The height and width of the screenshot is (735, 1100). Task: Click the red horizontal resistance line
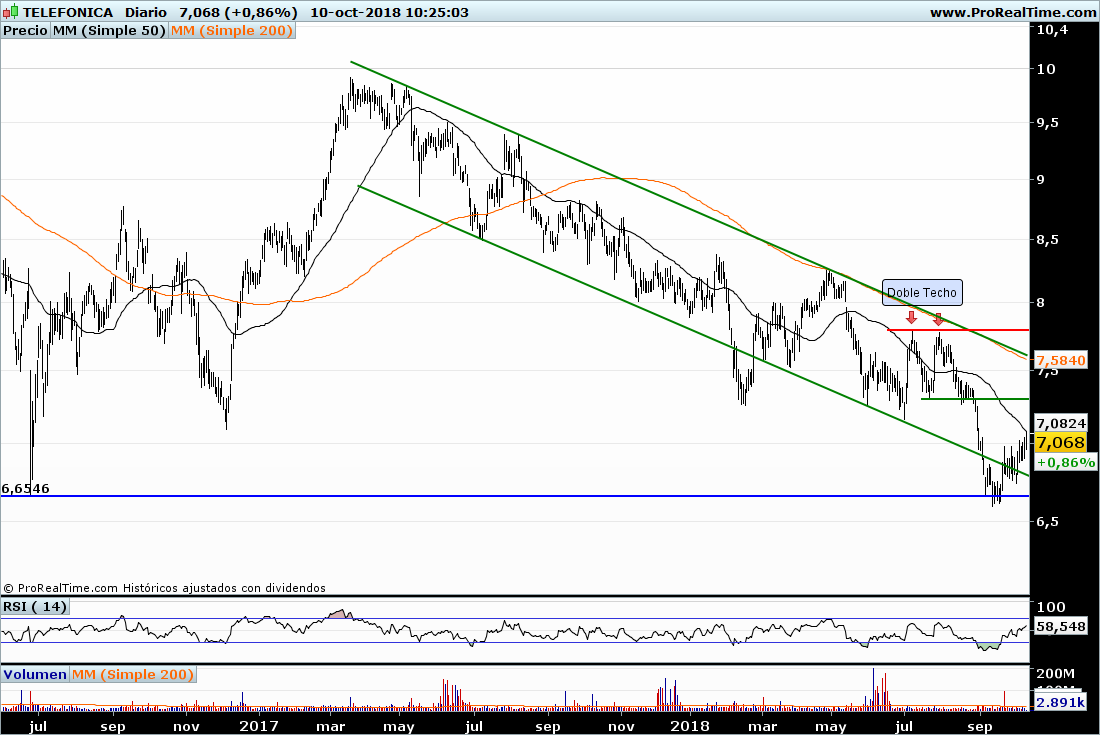[958, 330]
